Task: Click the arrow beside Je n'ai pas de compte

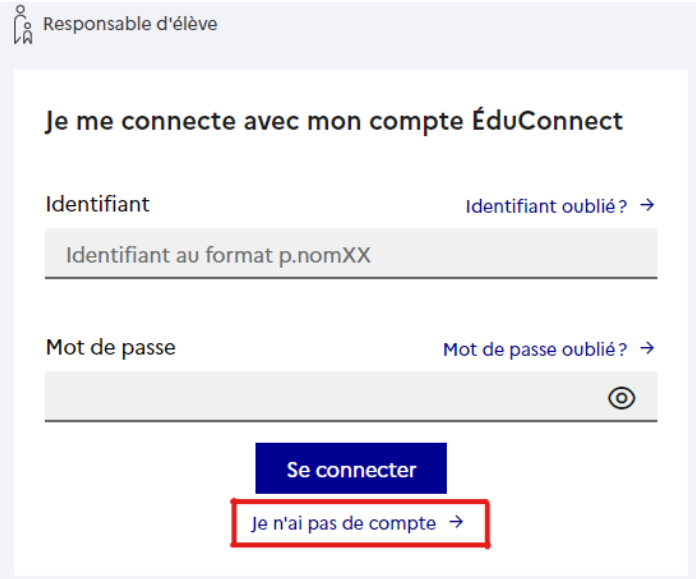Action: click(456, 522)
